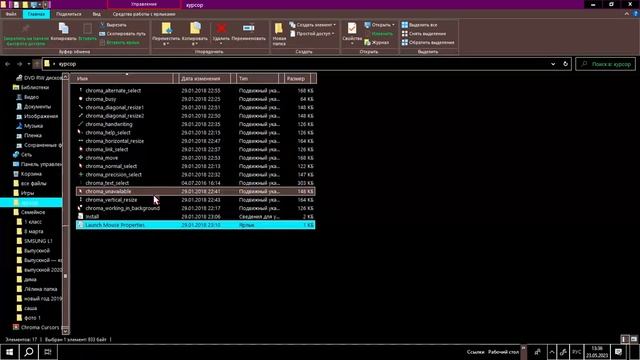
Task: Select Launch Mouse Properties shortcut
Action: [x=196, y=225]
